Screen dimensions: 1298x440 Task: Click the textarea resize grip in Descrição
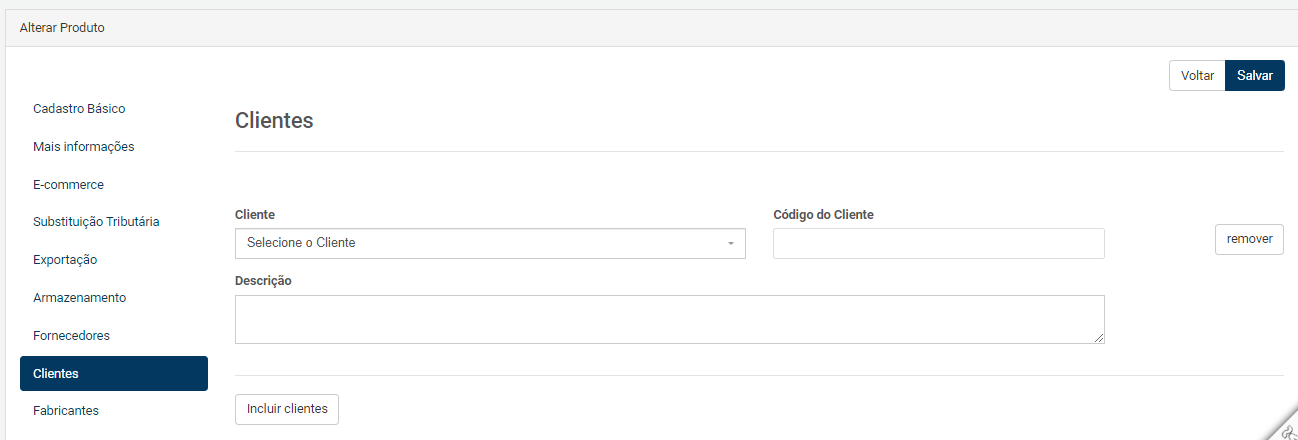click(1099, 338)
